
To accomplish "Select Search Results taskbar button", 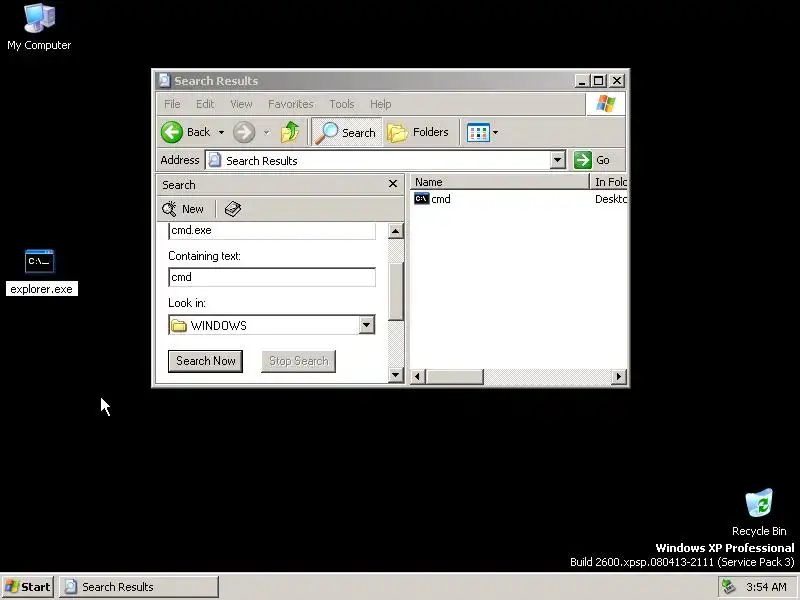I will click(x=139, y=587).
